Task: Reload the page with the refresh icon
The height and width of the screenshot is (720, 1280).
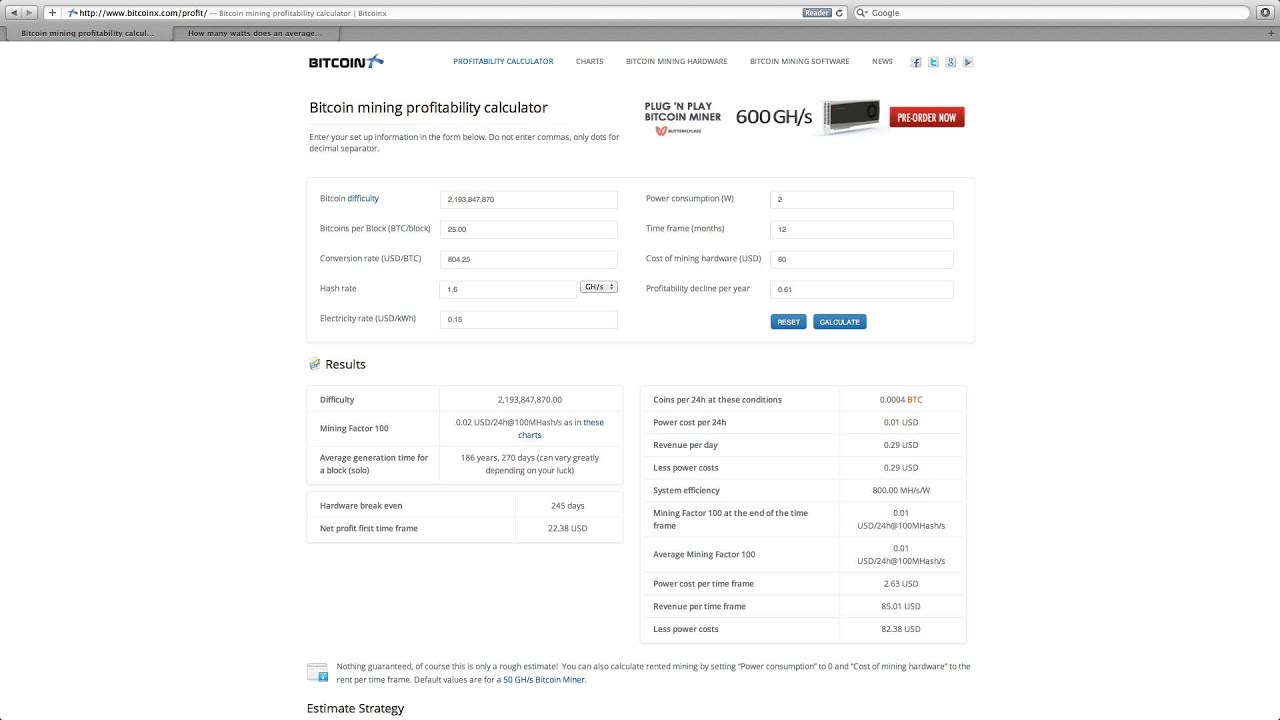Action: (x=839, y=13)
